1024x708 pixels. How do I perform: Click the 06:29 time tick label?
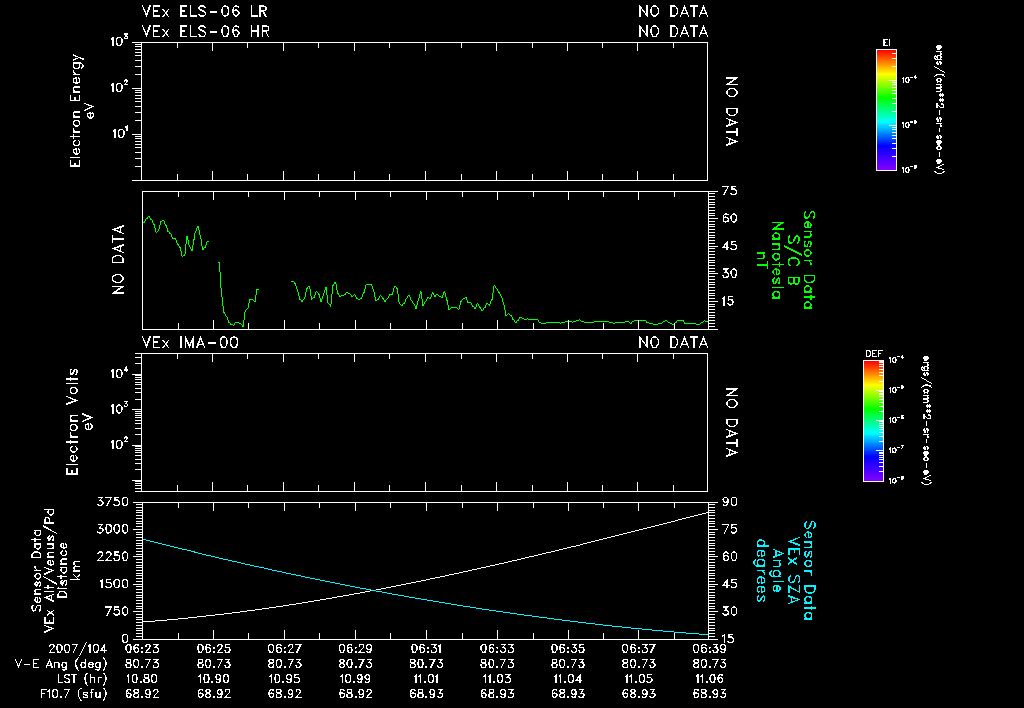coord(355,649)
